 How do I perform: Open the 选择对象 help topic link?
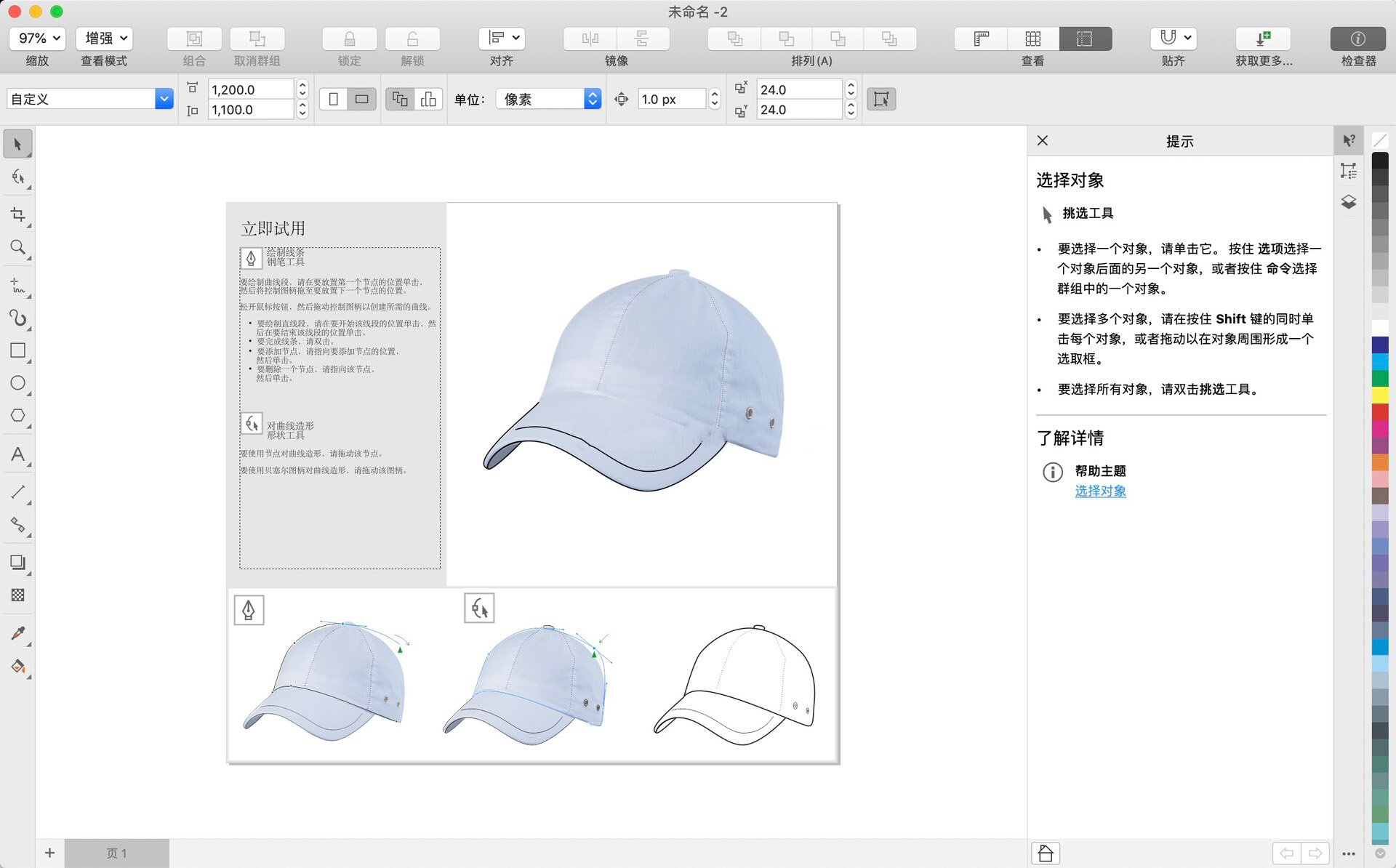[1100, 491]
